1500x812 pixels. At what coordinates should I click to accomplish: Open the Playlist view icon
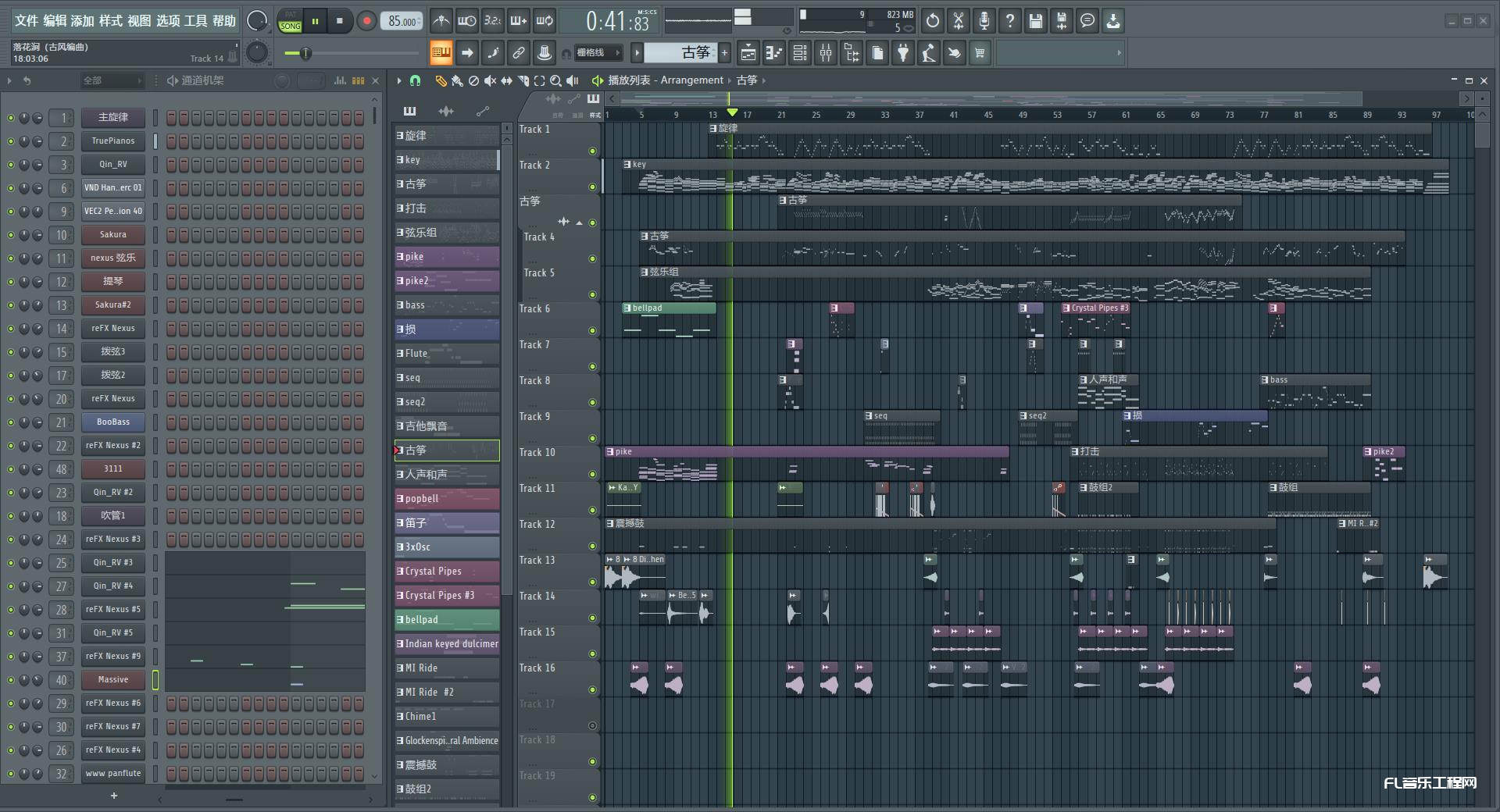pos(748,53)
